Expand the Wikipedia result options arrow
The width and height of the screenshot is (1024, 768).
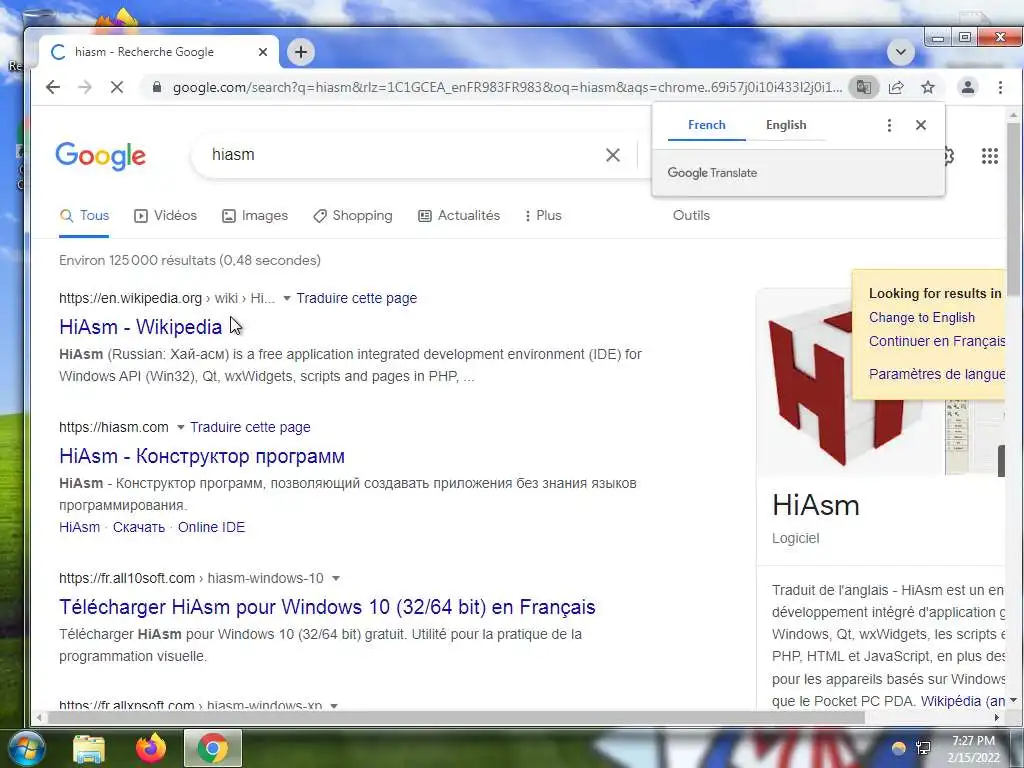(286, 298)
